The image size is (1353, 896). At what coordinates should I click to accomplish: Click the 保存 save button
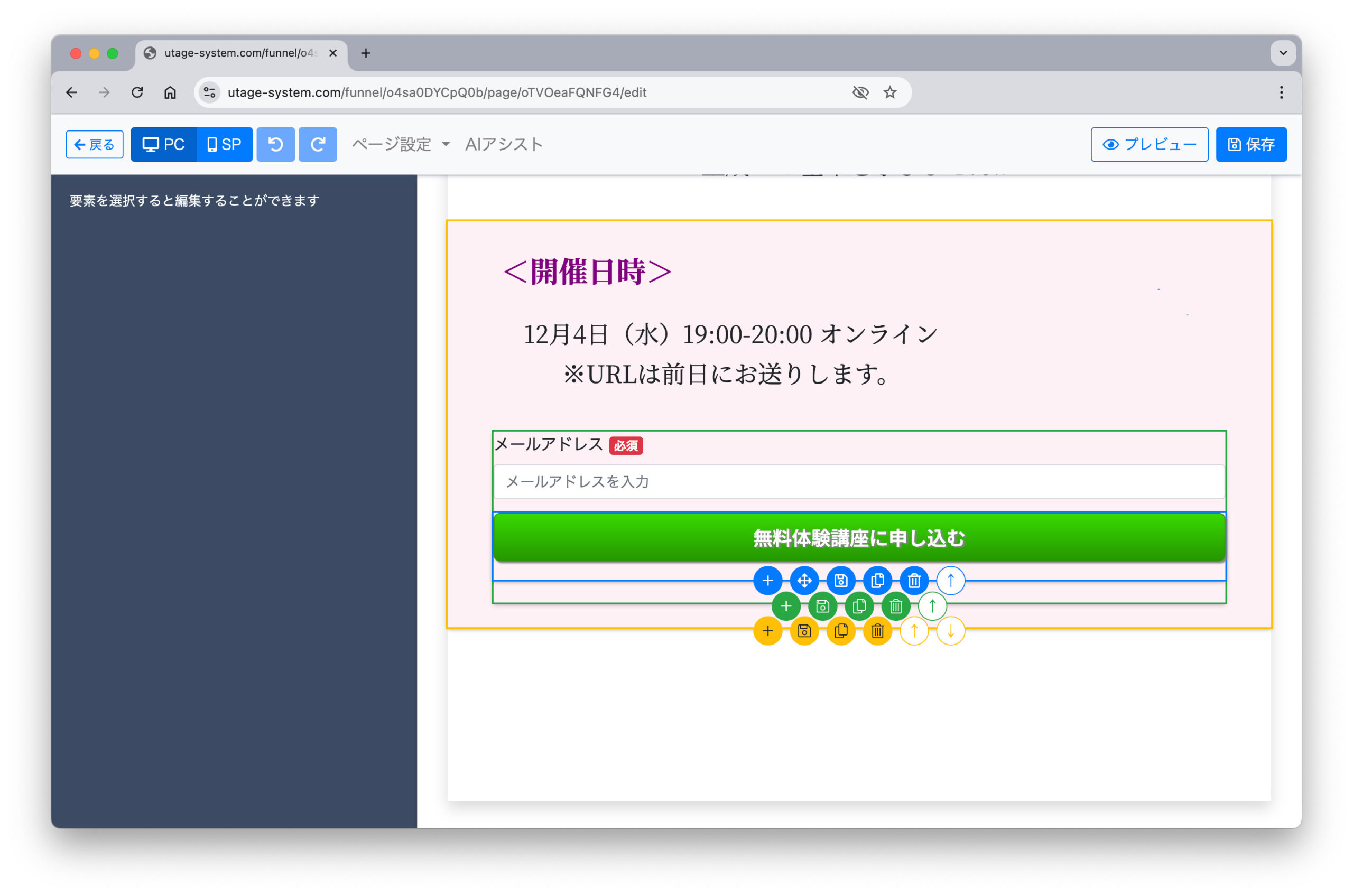[1251, 145]
